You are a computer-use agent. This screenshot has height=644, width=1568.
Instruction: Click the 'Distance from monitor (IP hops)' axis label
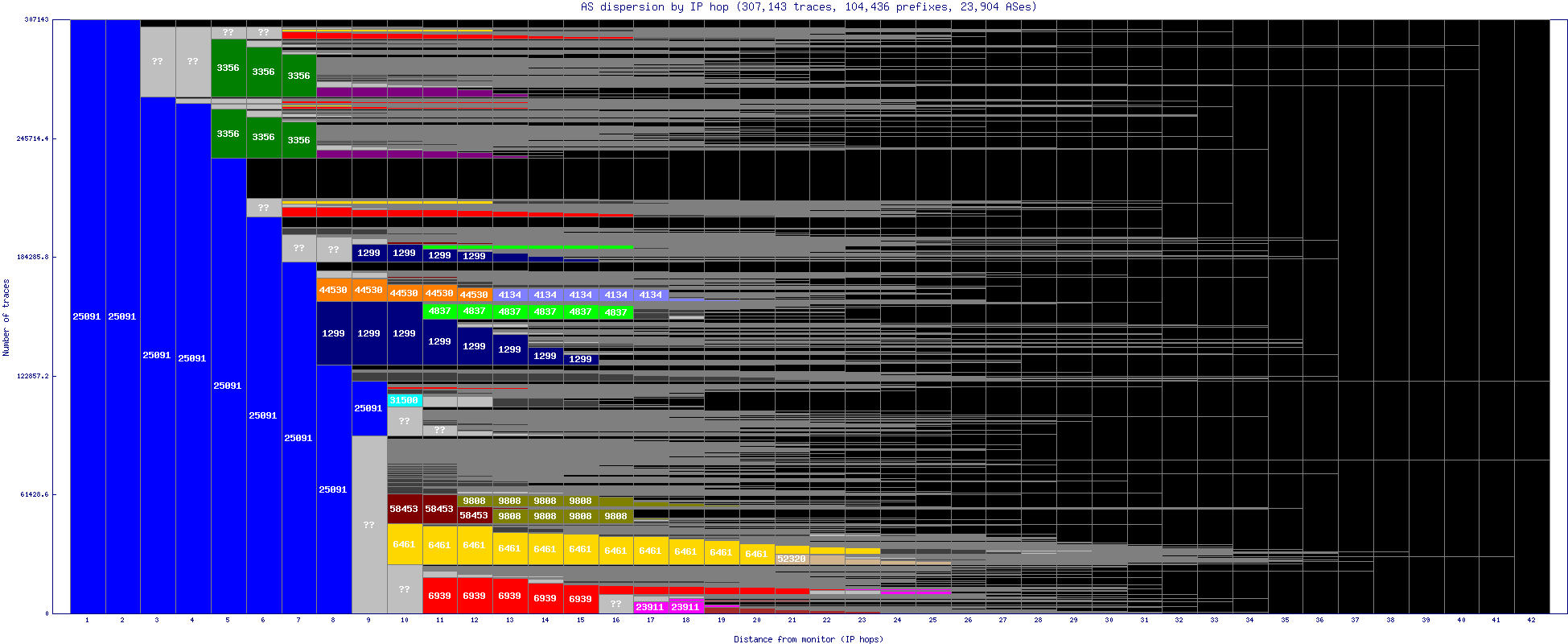[809, 639]
